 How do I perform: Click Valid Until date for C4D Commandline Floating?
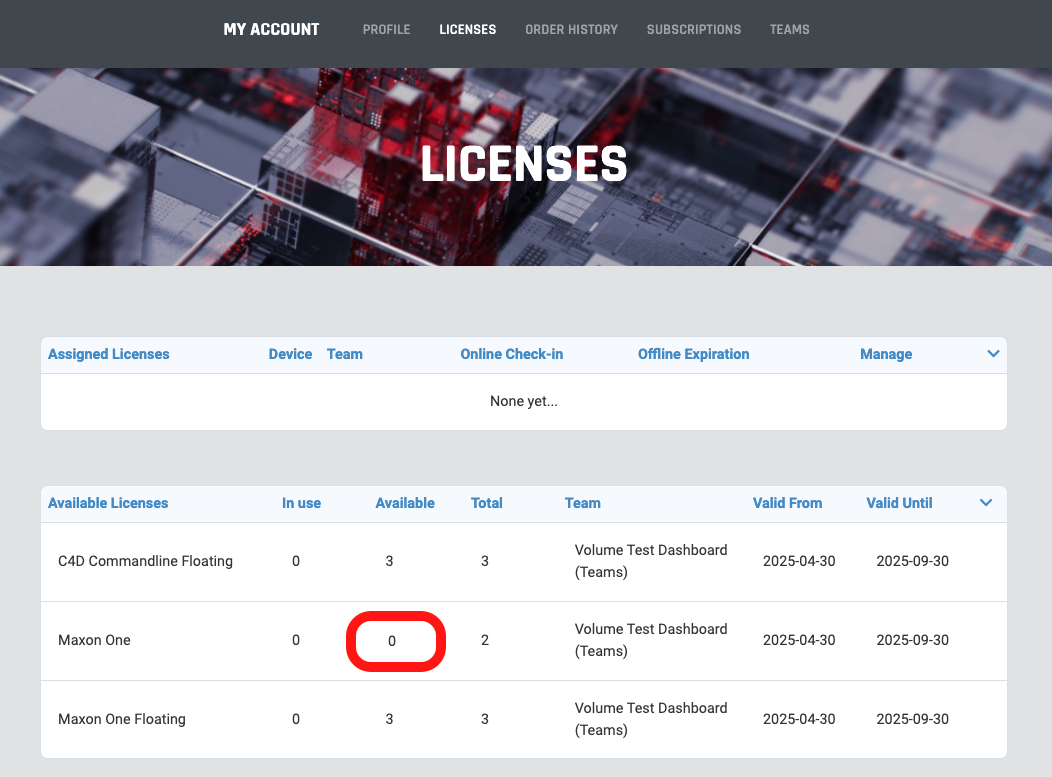[x=912, y=561]
